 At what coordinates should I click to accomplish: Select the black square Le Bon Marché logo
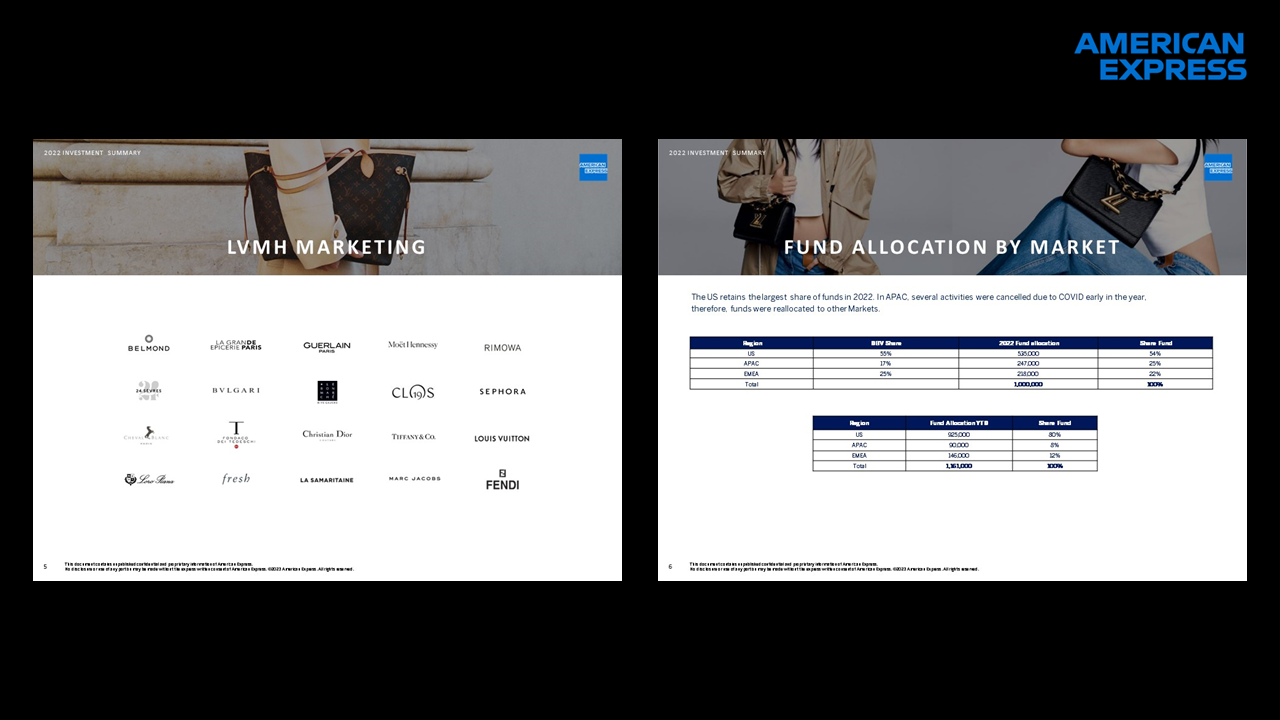(x=327, y=392)
